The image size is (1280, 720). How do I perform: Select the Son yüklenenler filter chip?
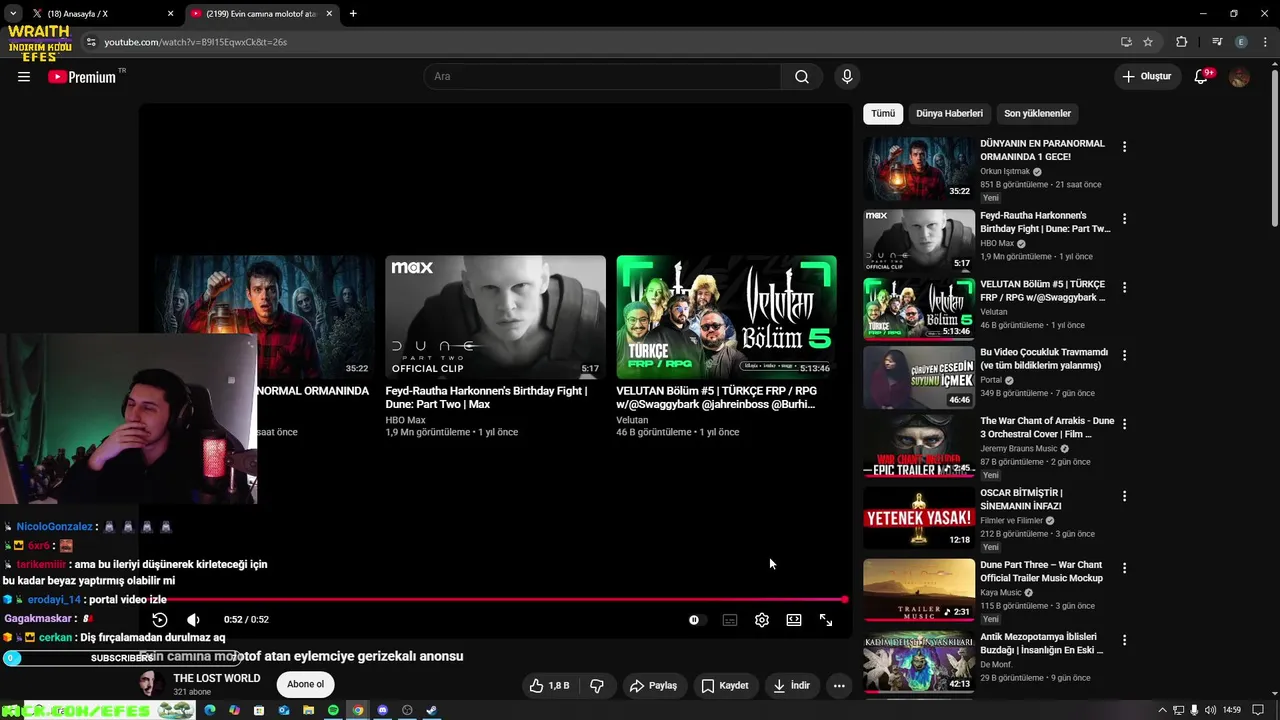point(1037,113)
